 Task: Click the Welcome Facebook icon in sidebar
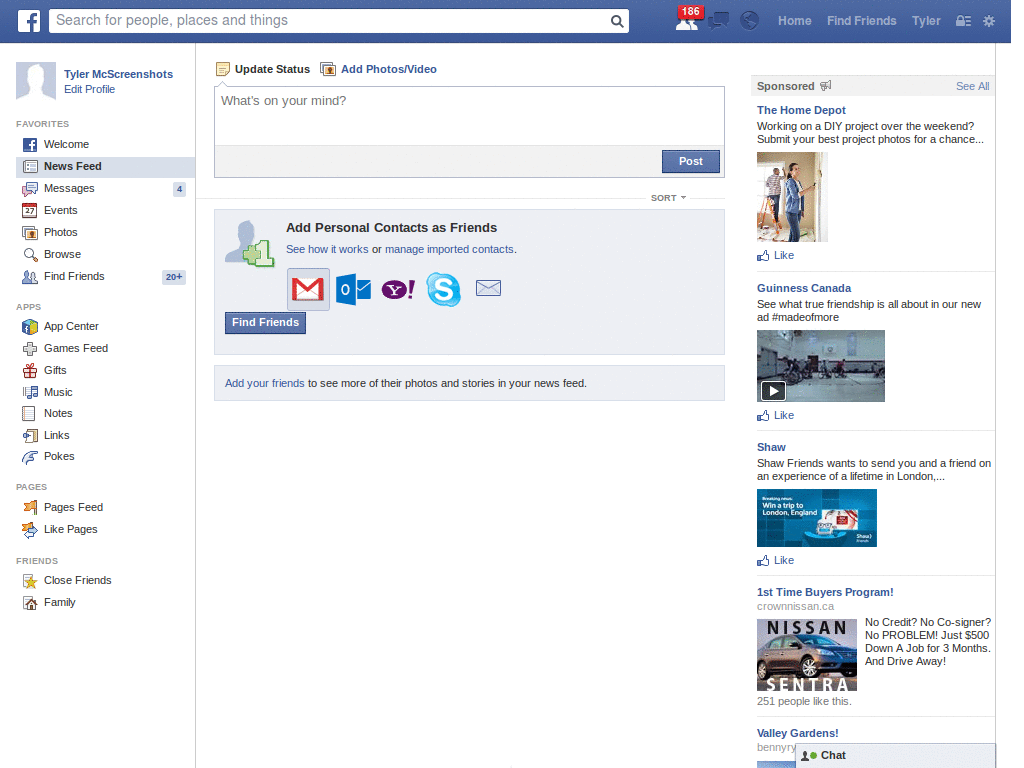click(x=29, y=144)
